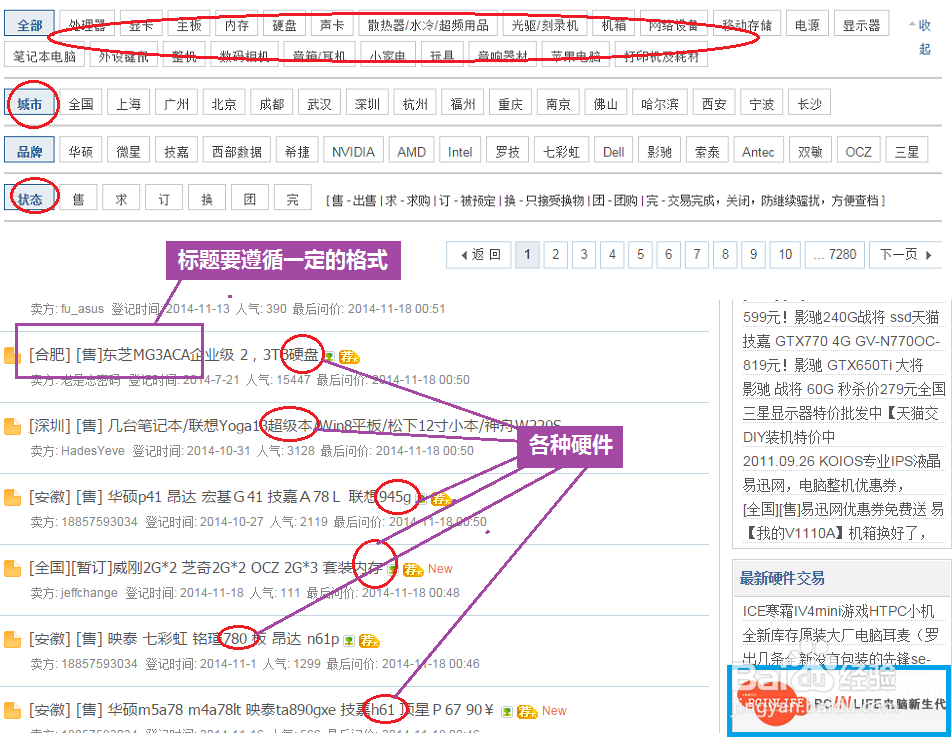The height and width of the screenshot is (740, 952).
Task: Click 荐 badge on 映泰 七彩虹 post
Action: pos(369,640)
